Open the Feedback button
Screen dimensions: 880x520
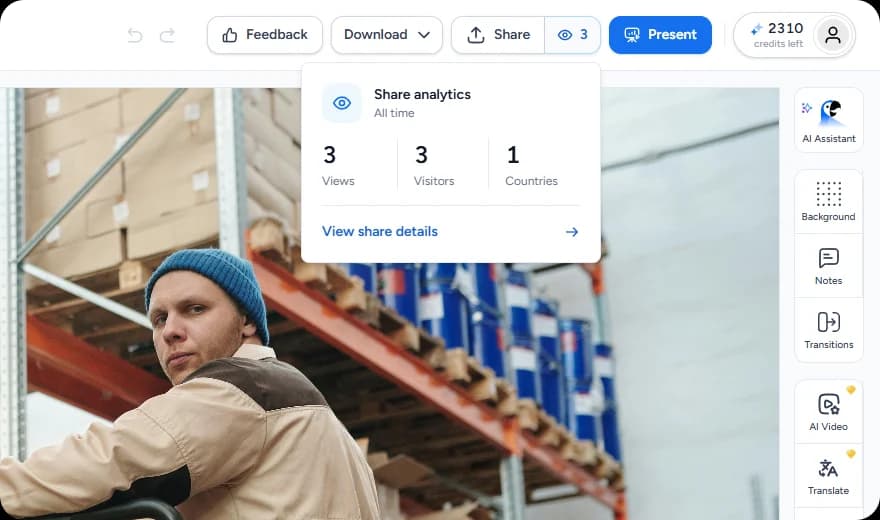pos(265,35)
